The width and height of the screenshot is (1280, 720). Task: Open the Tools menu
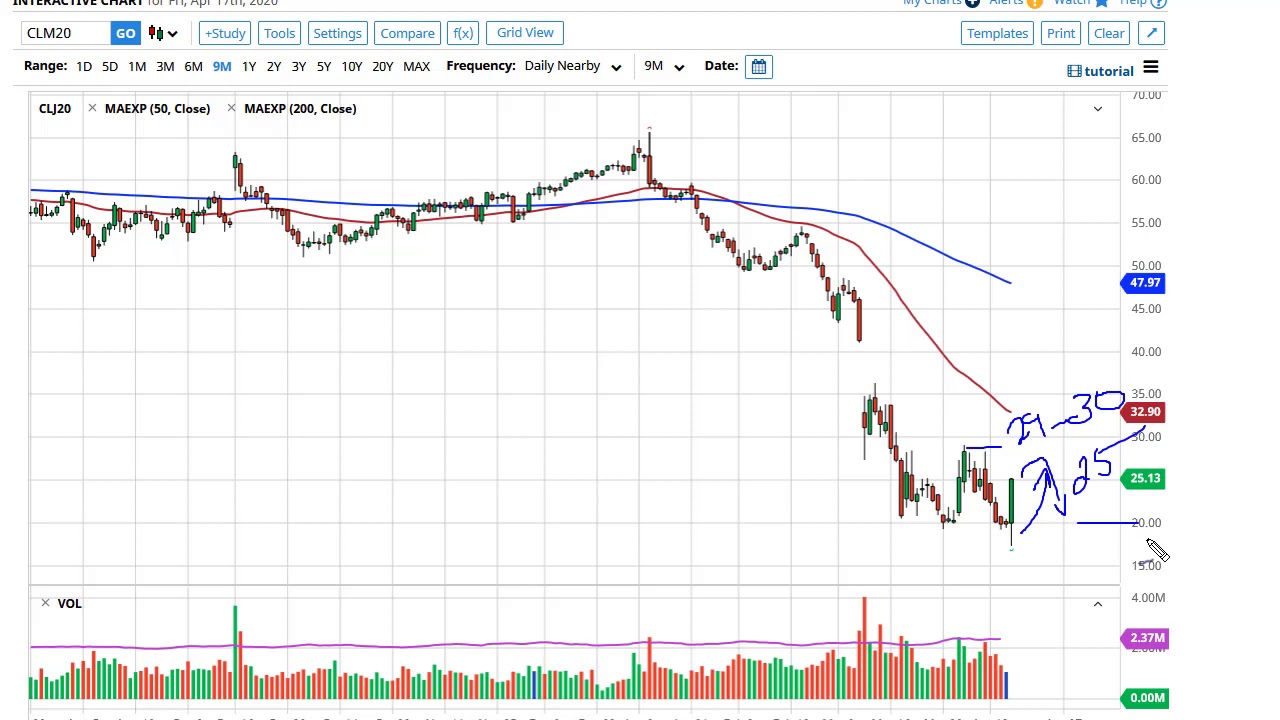pos(279,33)
